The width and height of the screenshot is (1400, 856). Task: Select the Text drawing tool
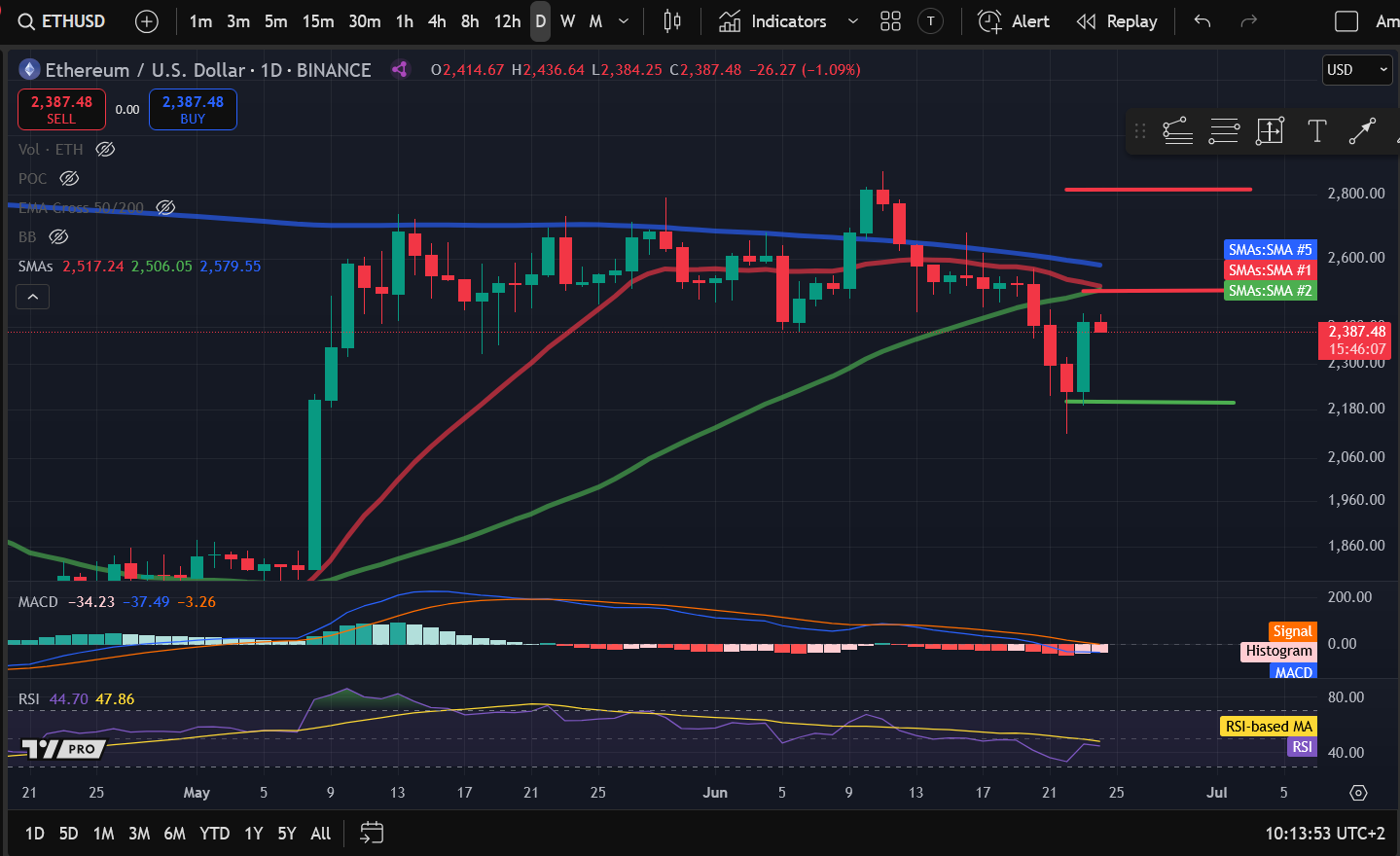(x=1317, y=130)
